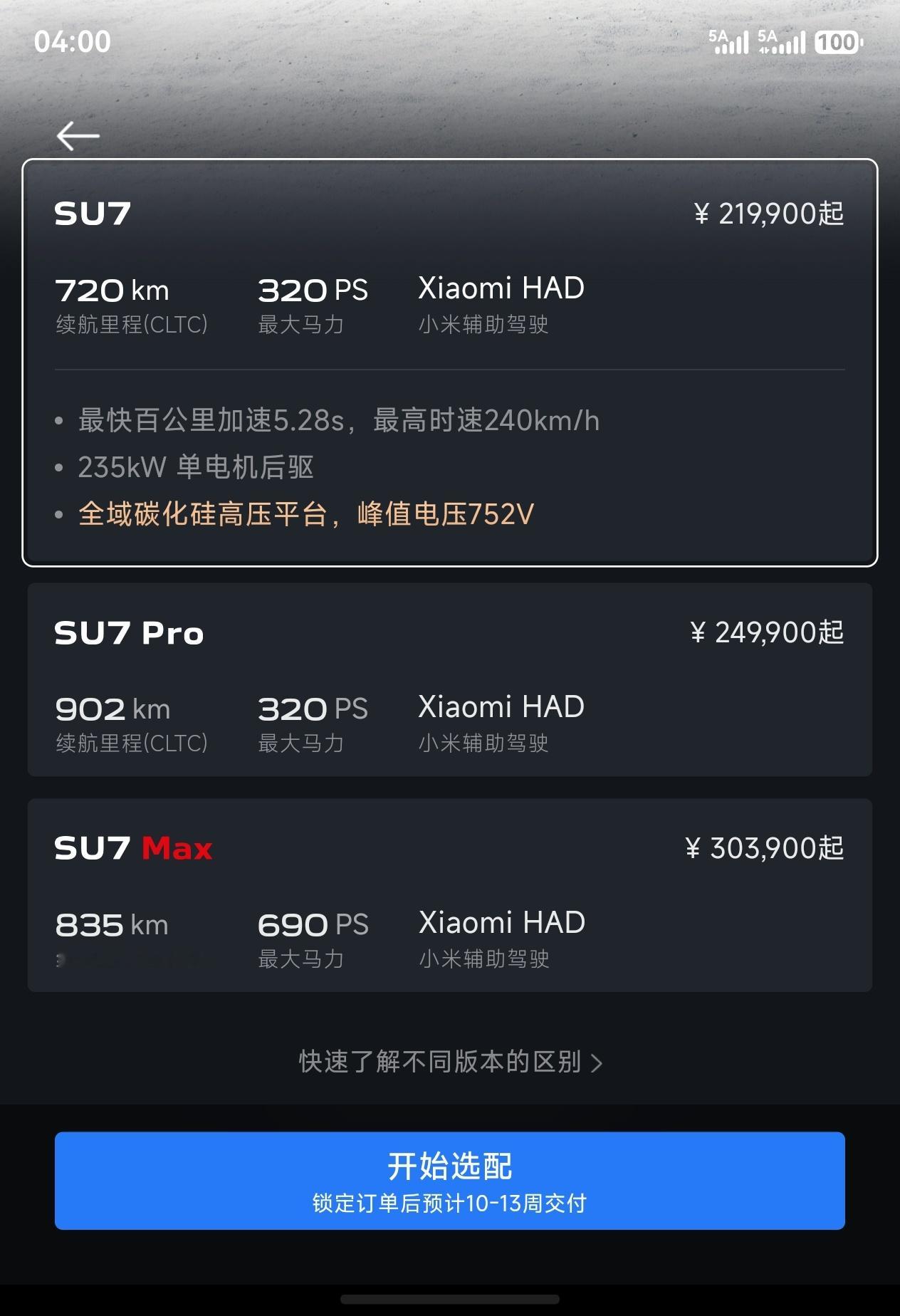Tap Xiaomi HAD label in SU7 Pro card

[x=501, y=707]
